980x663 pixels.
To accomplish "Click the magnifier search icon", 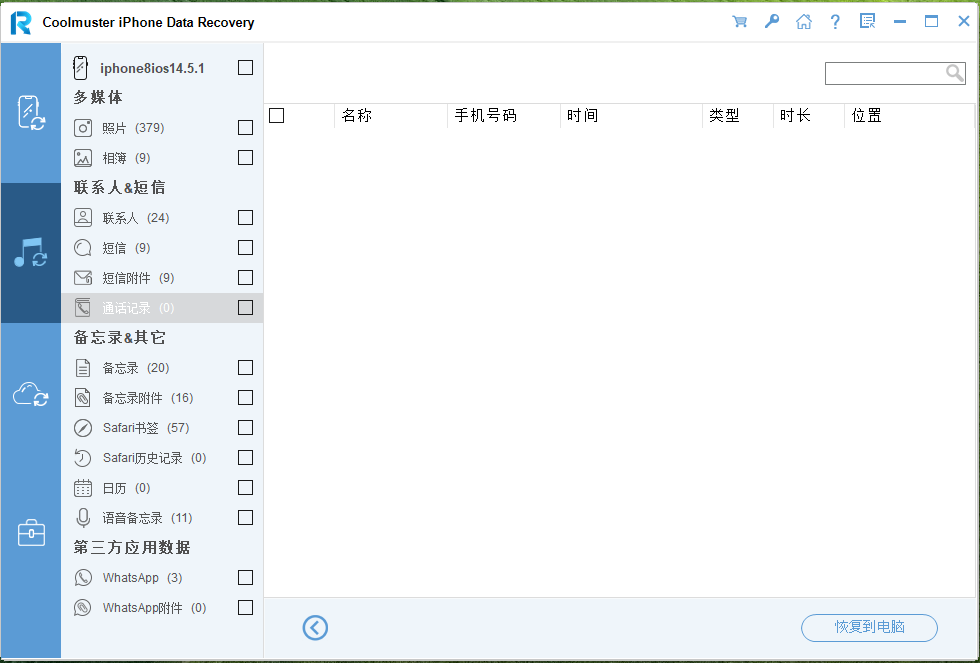I will click(x=954, y=73).
